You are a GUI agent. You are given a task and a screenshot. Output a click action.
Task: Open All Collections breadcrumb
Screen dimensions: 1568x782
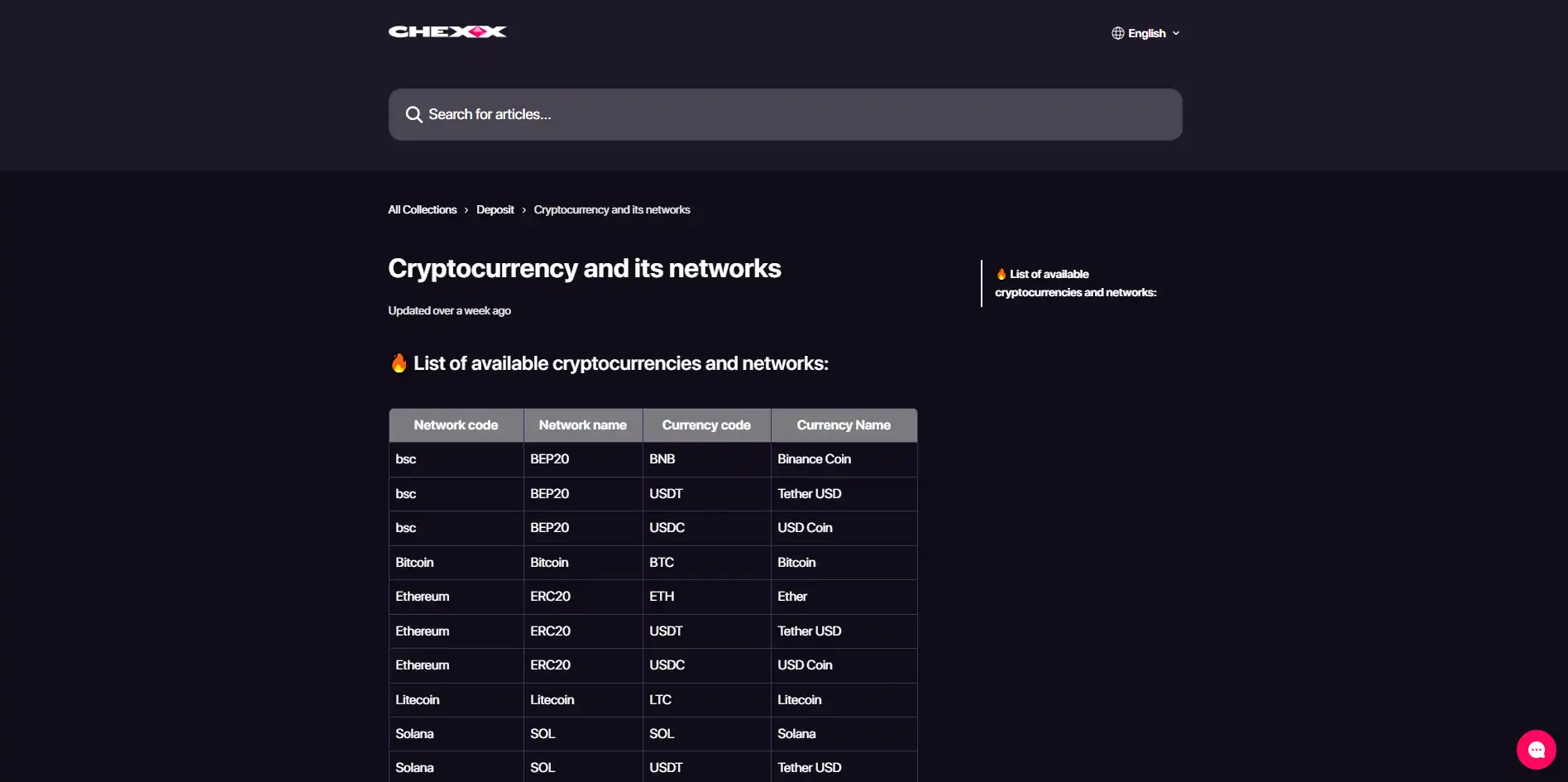click(423, 210)
